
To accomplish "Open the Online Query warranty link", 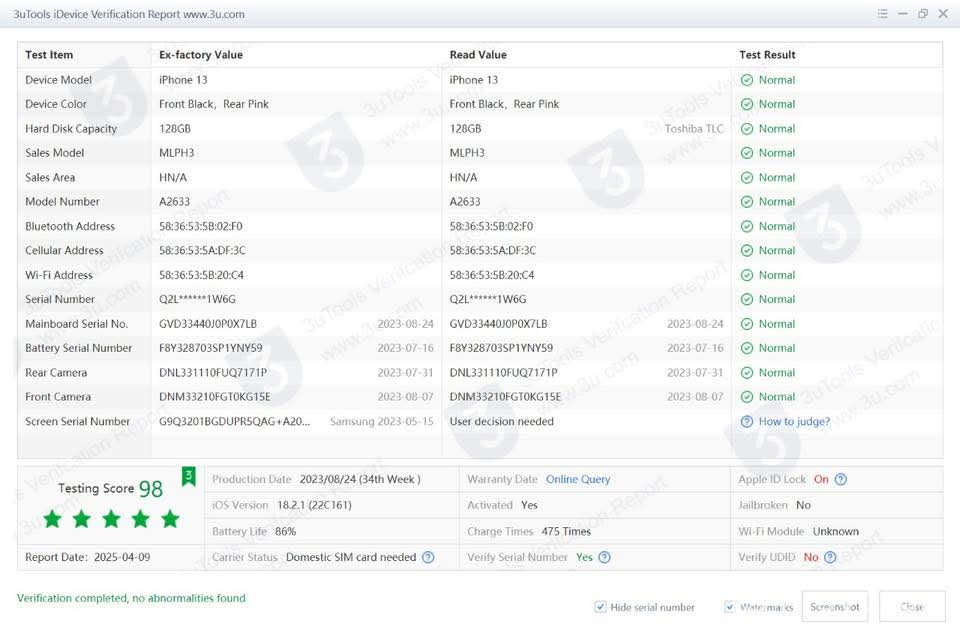I will (x=578, y=479).
